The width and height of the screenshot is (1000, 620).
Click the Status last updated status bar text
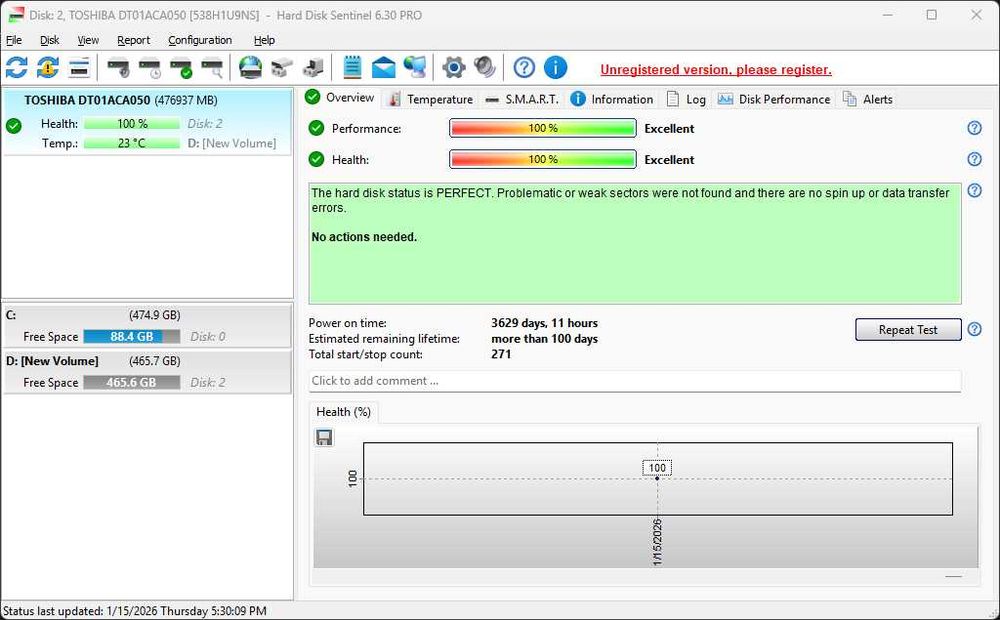[x=135, y=611]
